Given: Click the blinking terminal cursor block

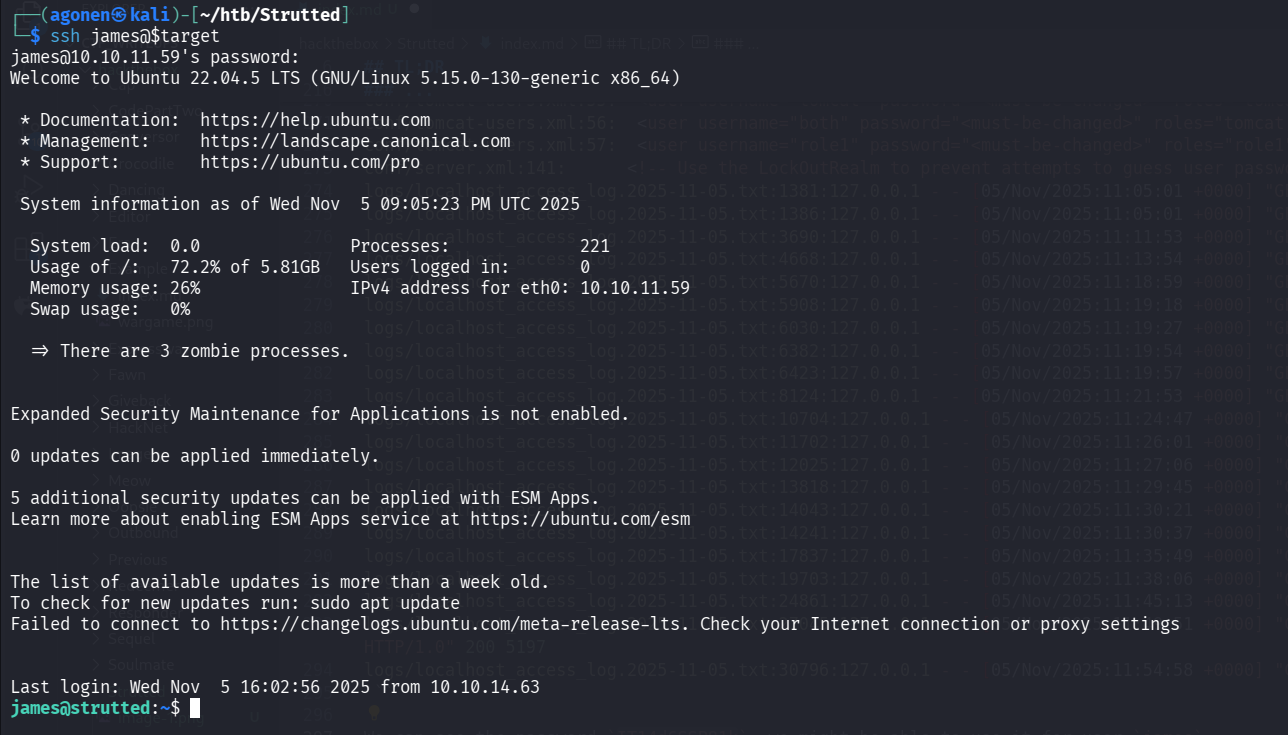Looking at the screenshot, I should pos(195,708).
